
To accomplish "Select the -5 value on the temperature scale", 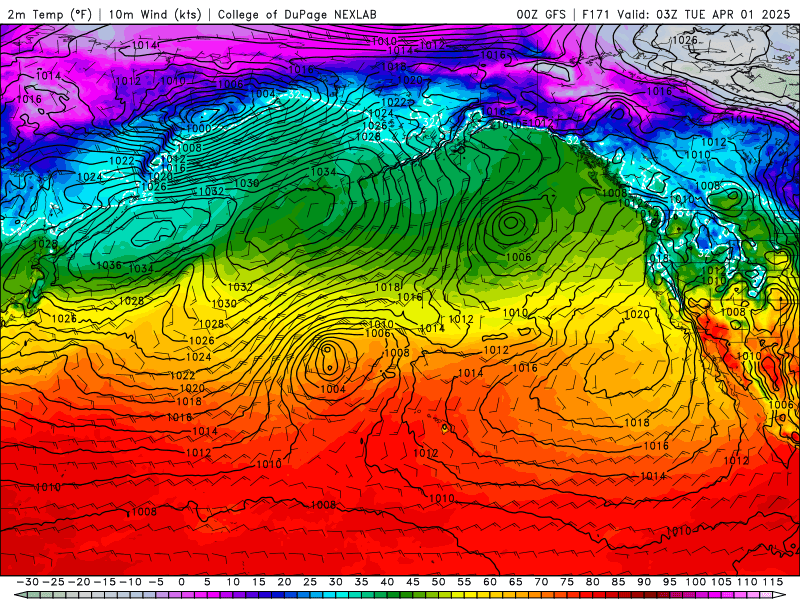I will click(156, 582).
